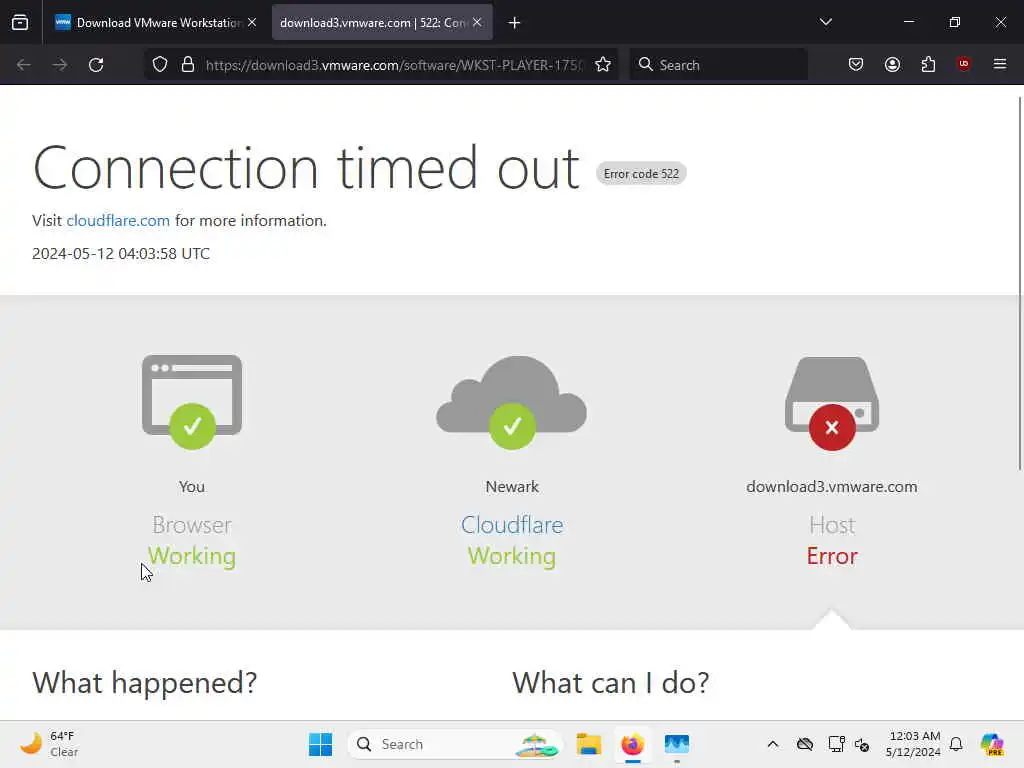
Task: Bookmark this page with star icon
Action: pos(603,65)
